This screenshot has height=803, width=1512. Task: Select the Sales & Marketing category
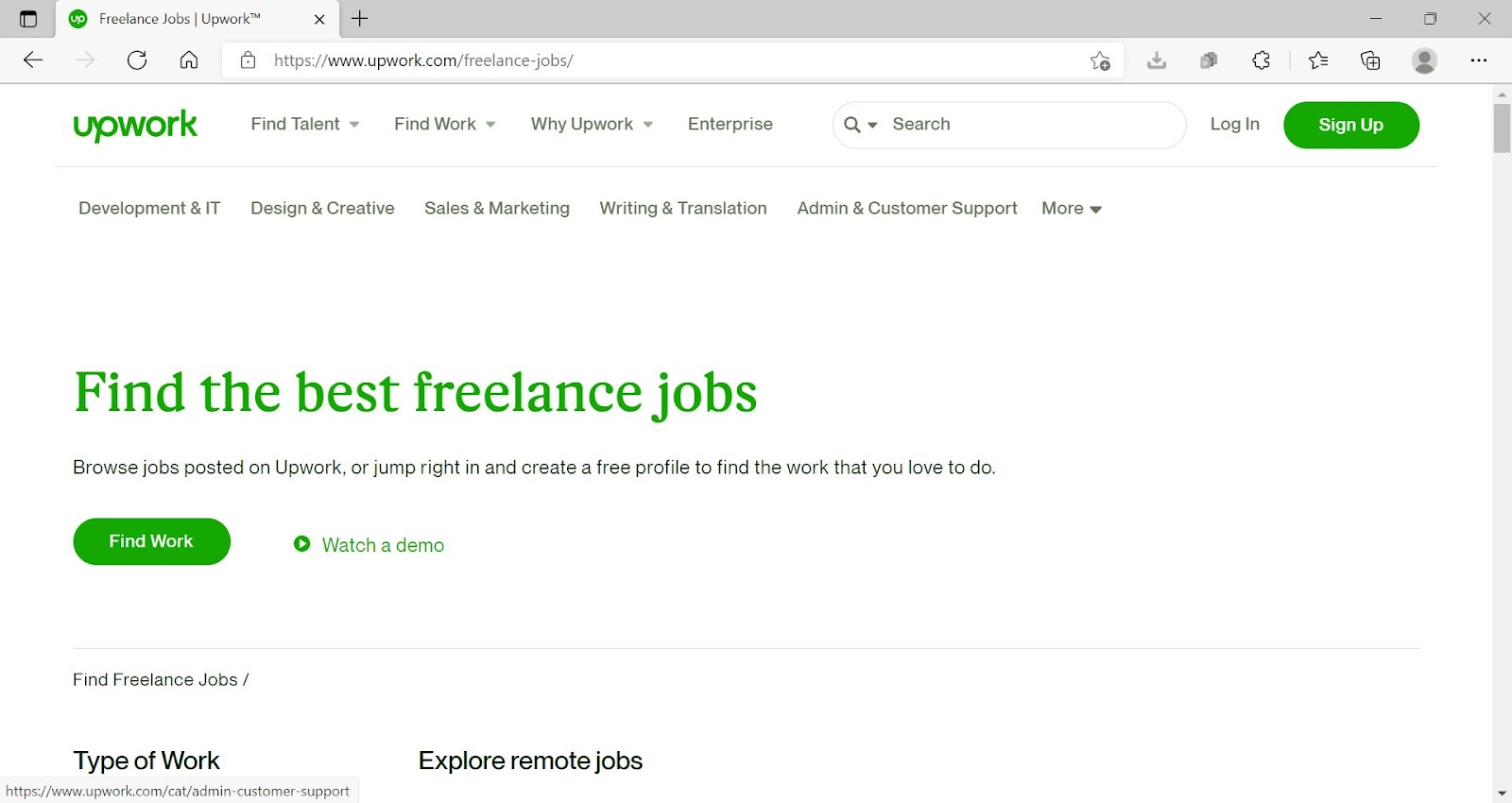(x=497, y=208)
